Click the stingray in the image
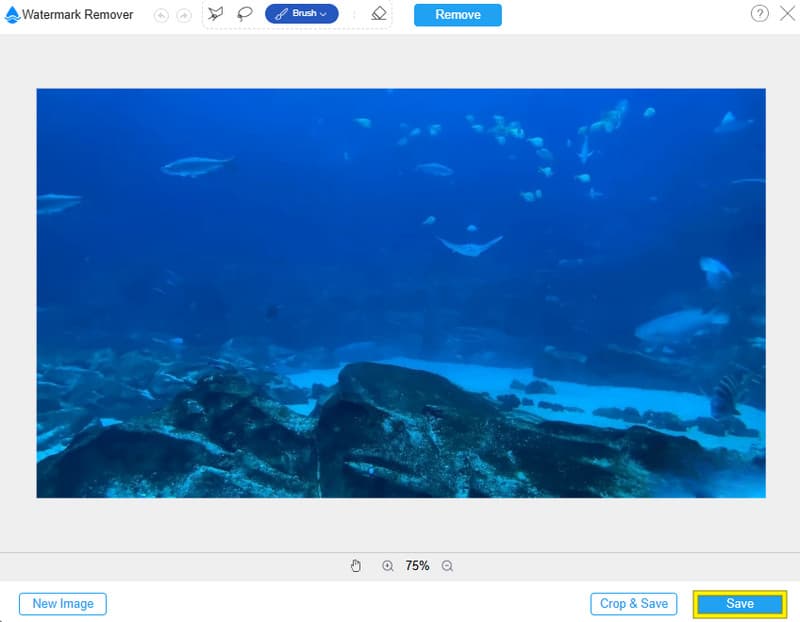Screen dimensions: 800x622 [470, 245]
